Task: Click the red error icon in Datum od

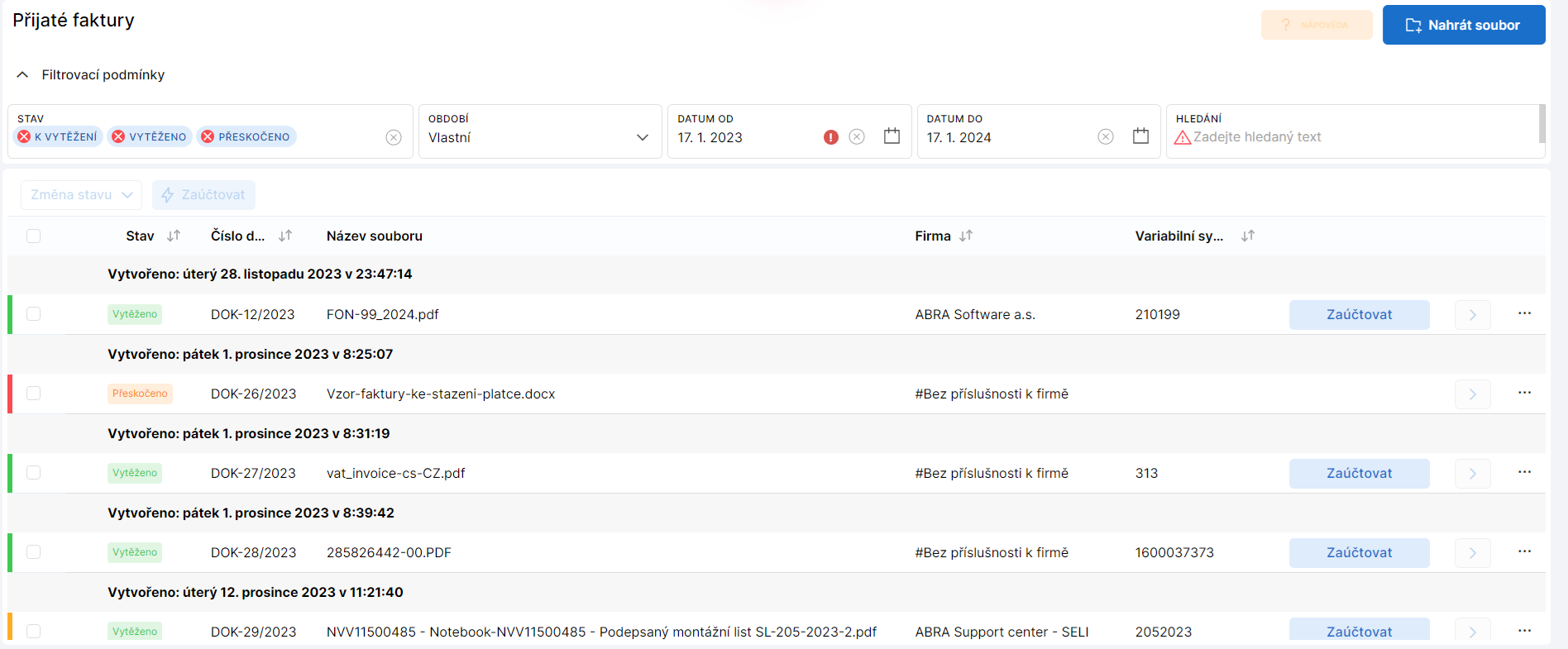Action: [x=831, y=137]
